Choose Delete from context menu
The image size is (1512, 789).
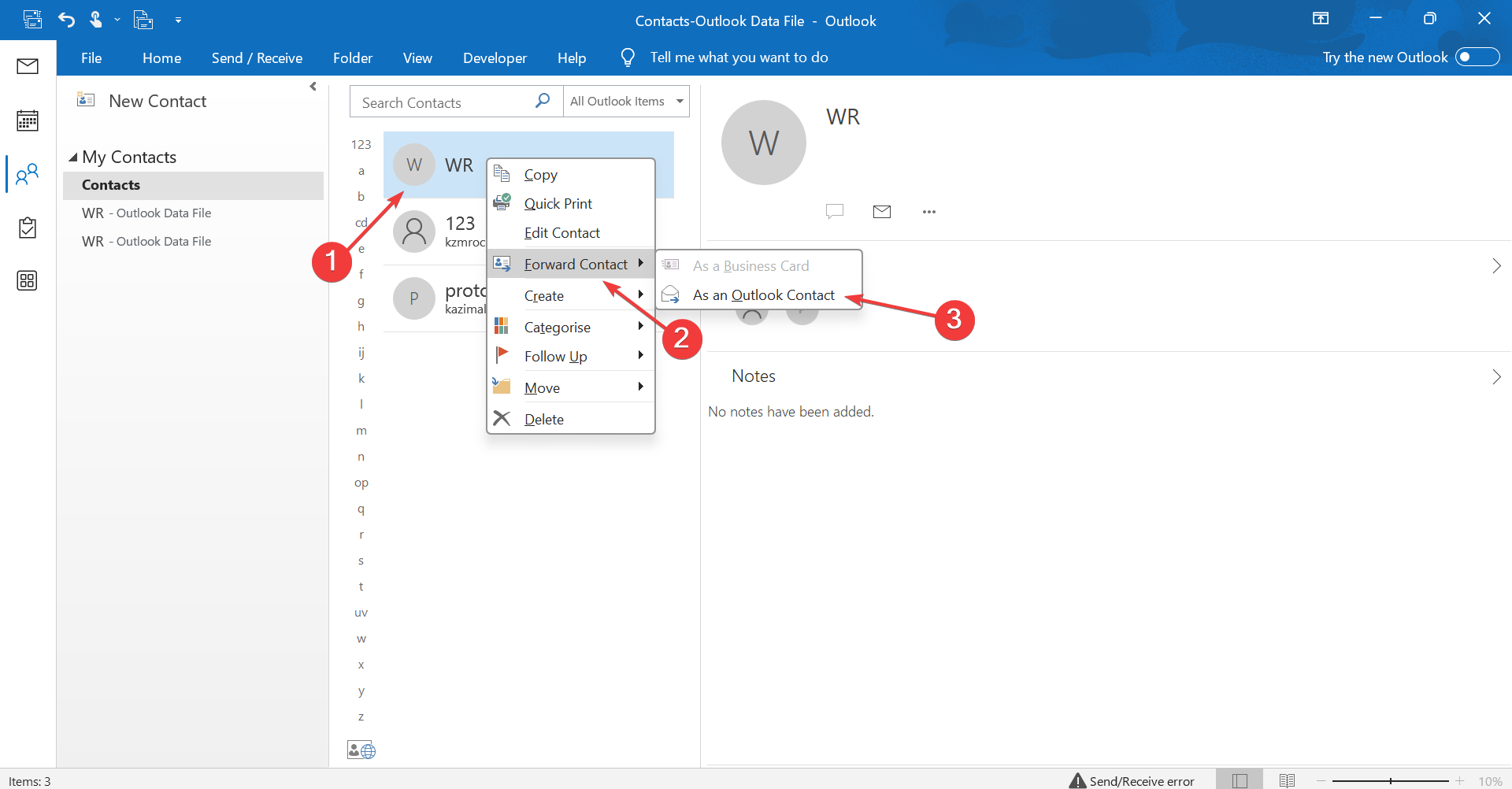click(x=571, y=419)
